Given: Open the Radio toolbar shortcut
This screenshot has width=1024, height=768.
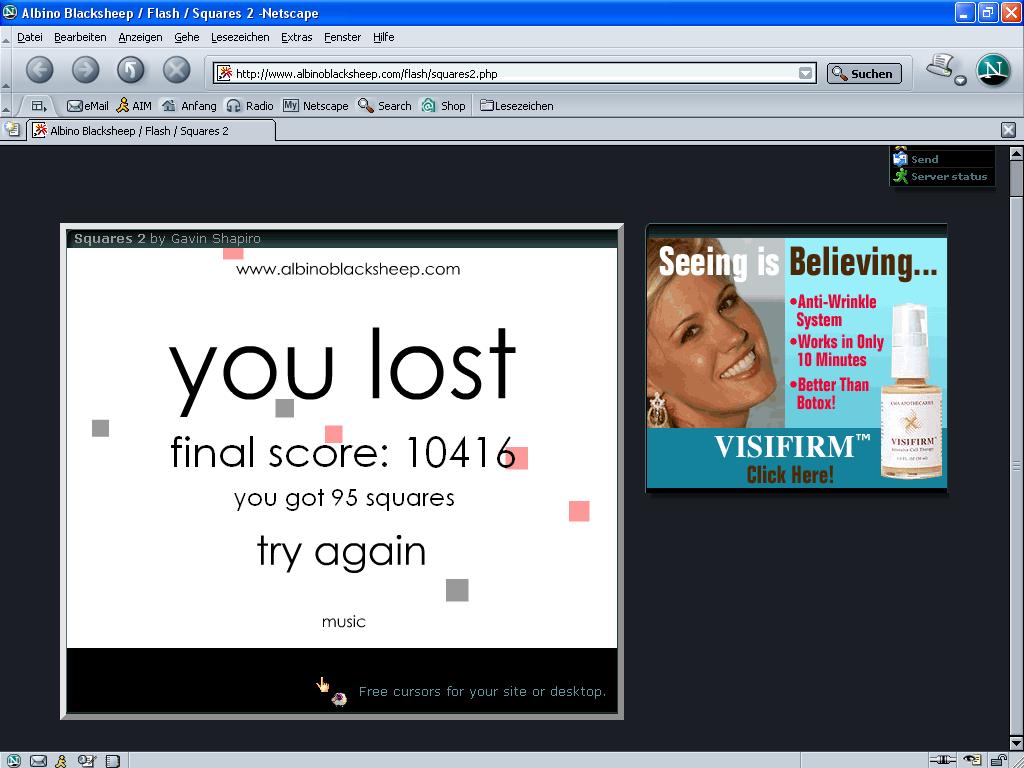Looking at the screenshot, I should click(x=250, y=106).
